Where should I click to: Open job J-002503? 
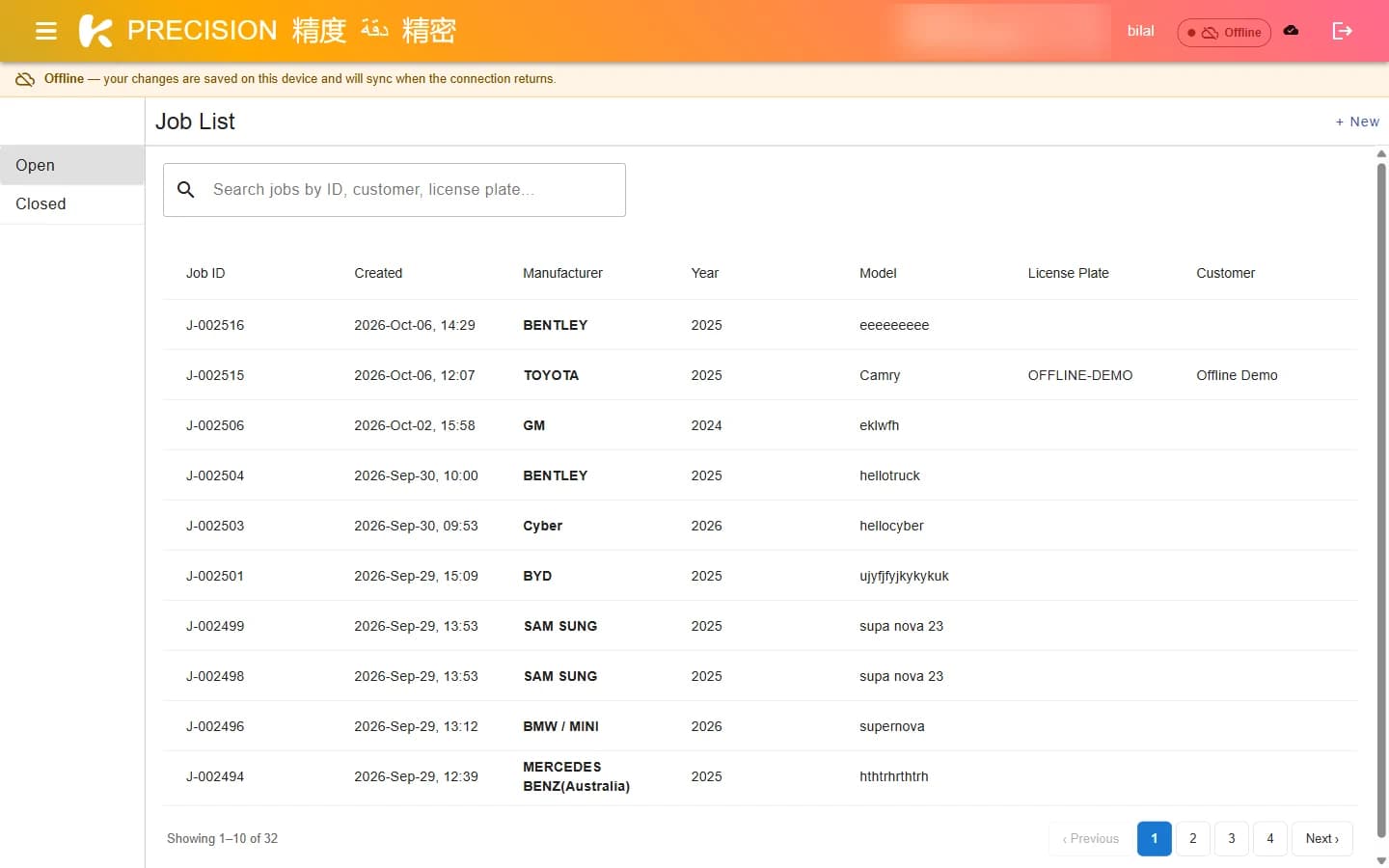(x=760, y=526)
